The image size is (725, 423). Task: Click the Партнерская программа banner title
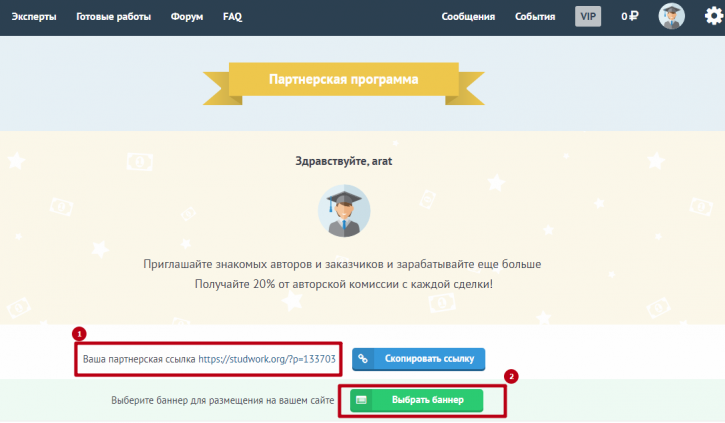click(x=344, y=80)
